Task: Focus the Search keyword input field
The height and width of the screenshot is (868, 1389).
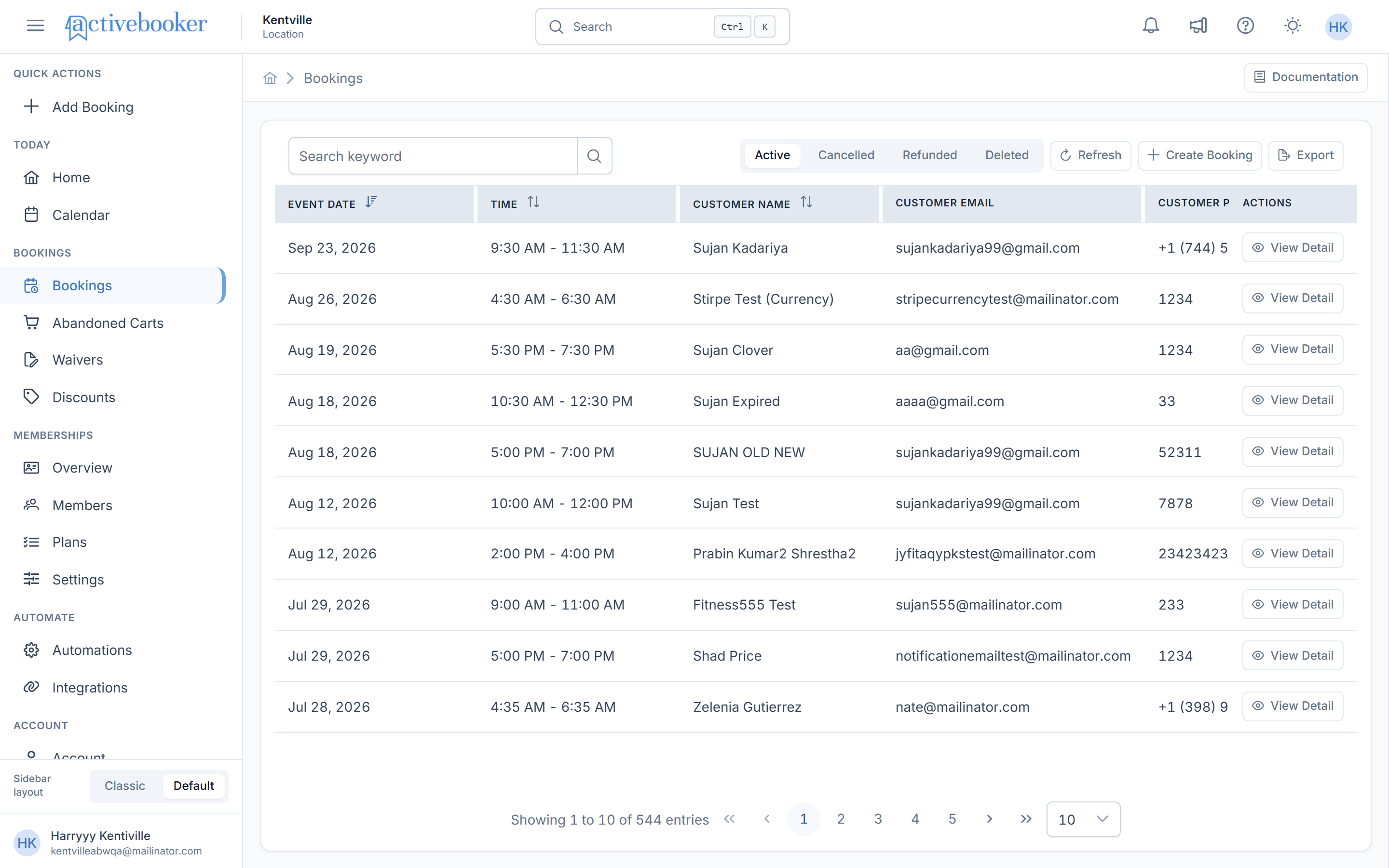Action: 433,156
